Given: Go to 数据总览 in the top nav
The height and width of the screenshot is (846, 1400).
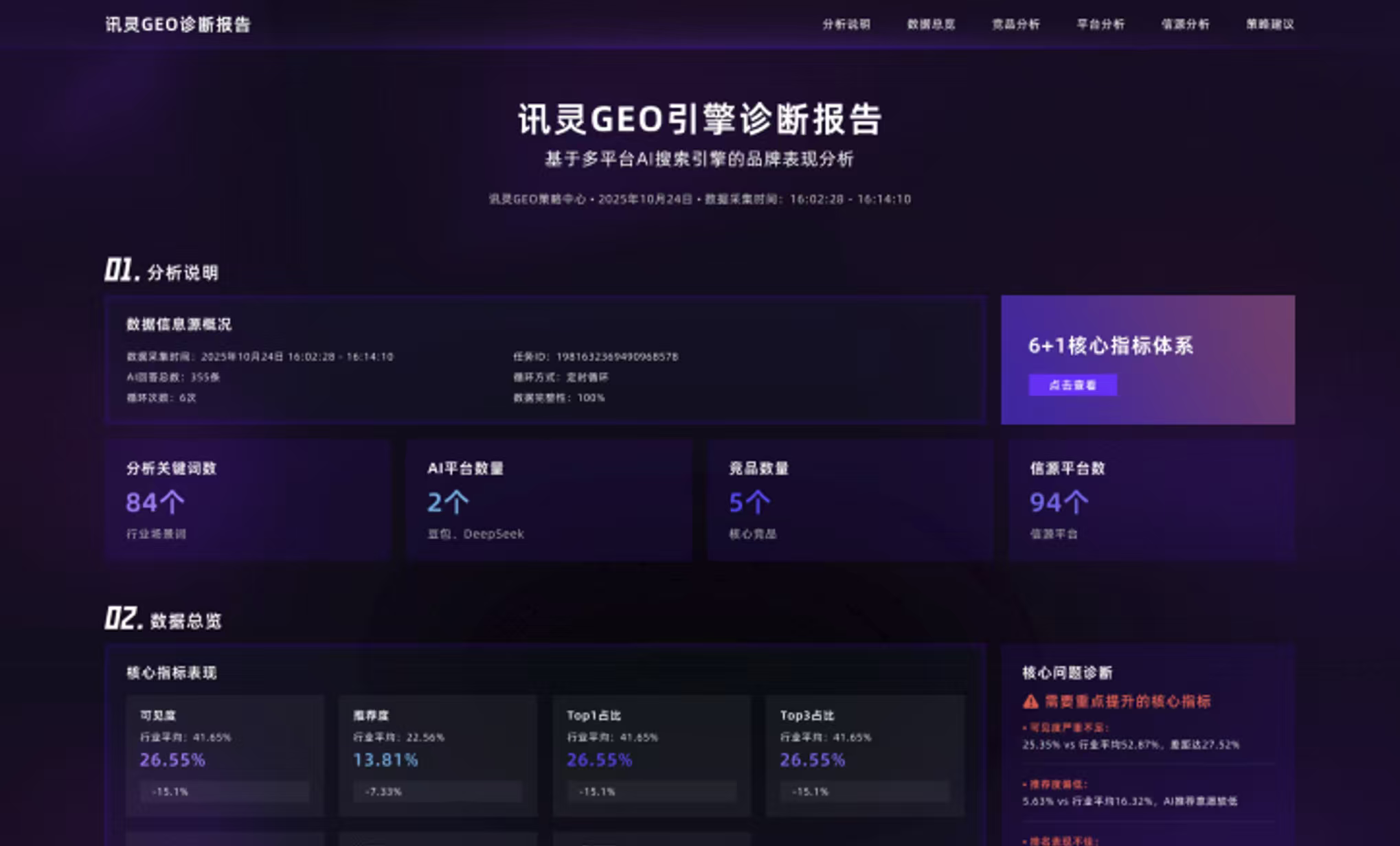Looking at the screenshot, I should tap(931, 24).
